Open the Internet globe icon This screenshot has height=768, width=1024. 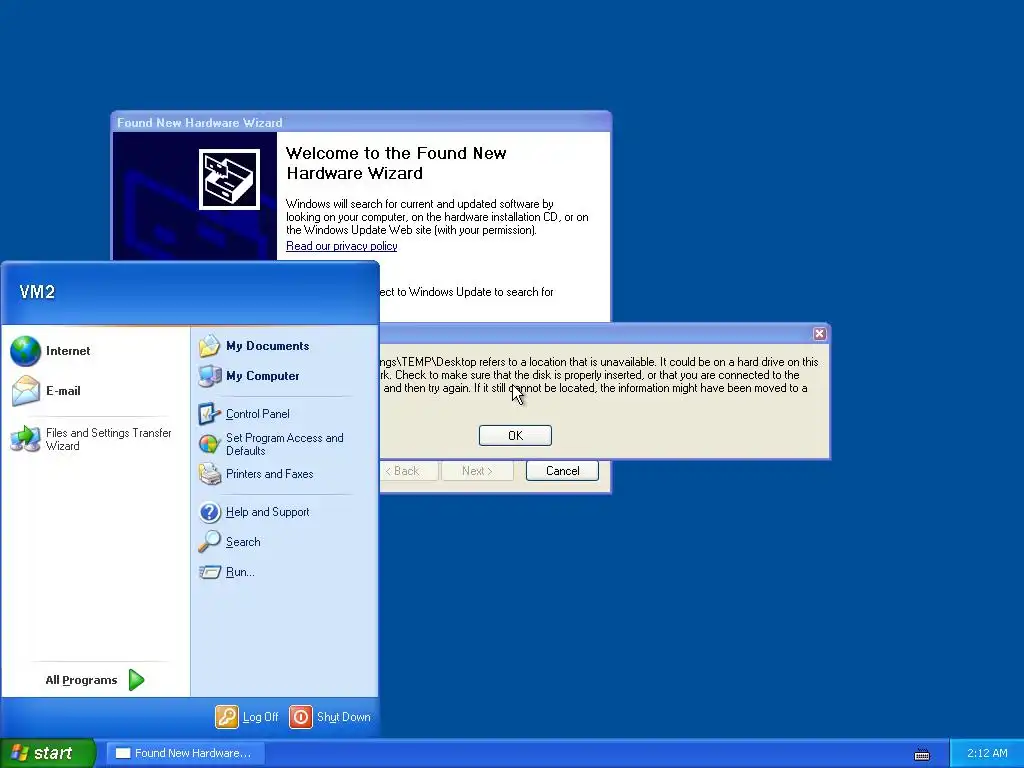coord(25,351)
